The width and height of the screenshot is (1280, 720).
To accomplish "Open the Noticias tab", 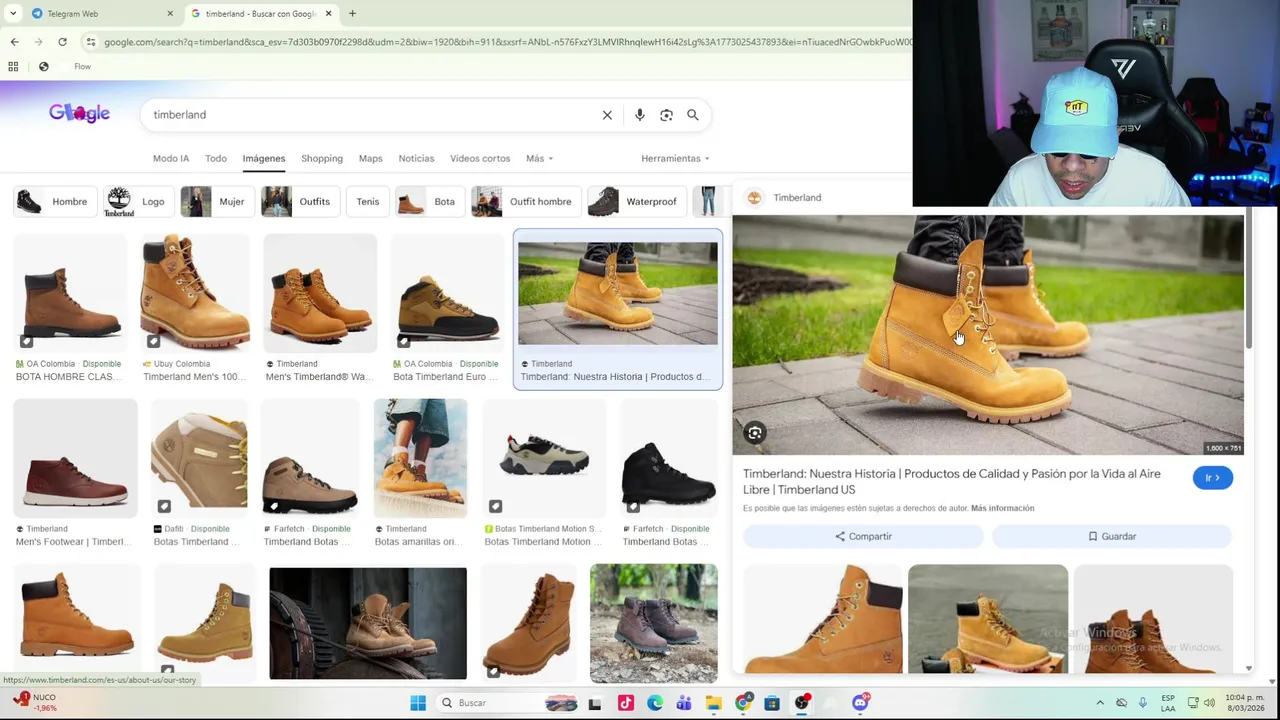I will (416, 158).
